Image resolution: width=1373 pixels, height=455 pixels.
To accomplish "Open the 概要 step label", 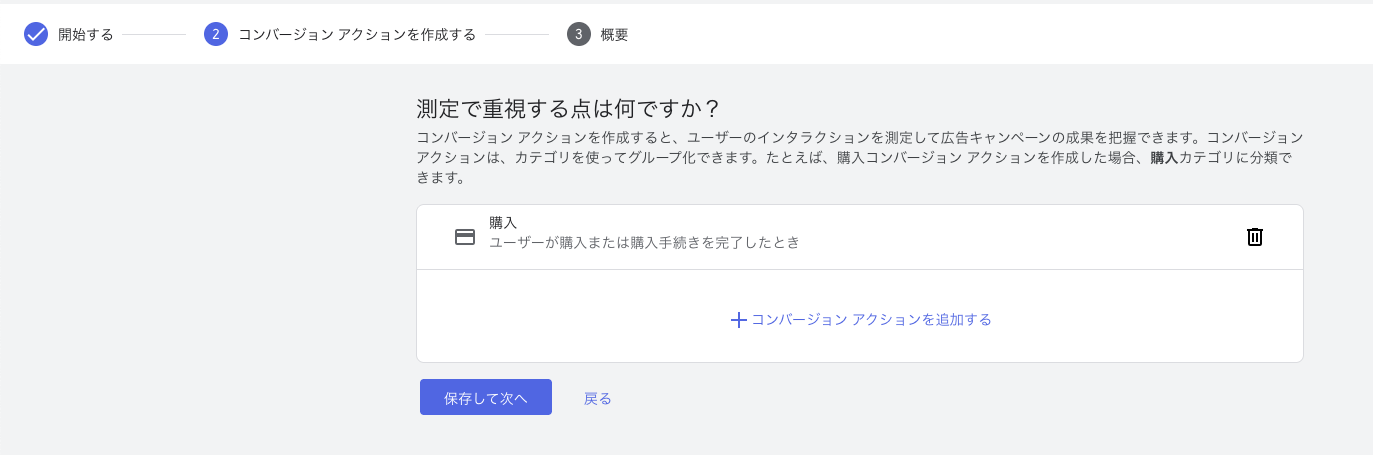I will point(614,35).
